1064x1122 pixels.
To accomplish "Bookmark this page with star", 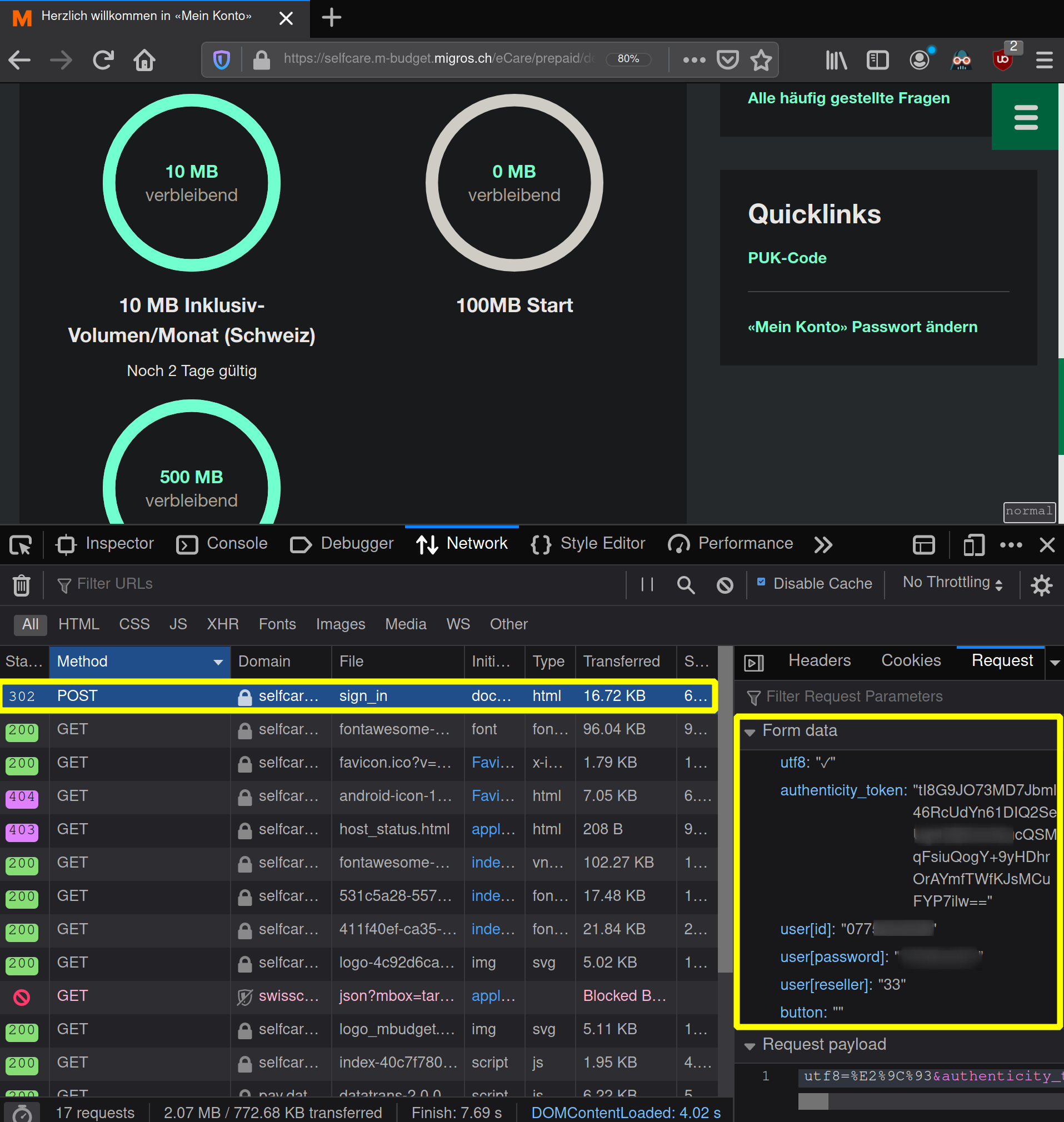I will click(x=761, y=59).
